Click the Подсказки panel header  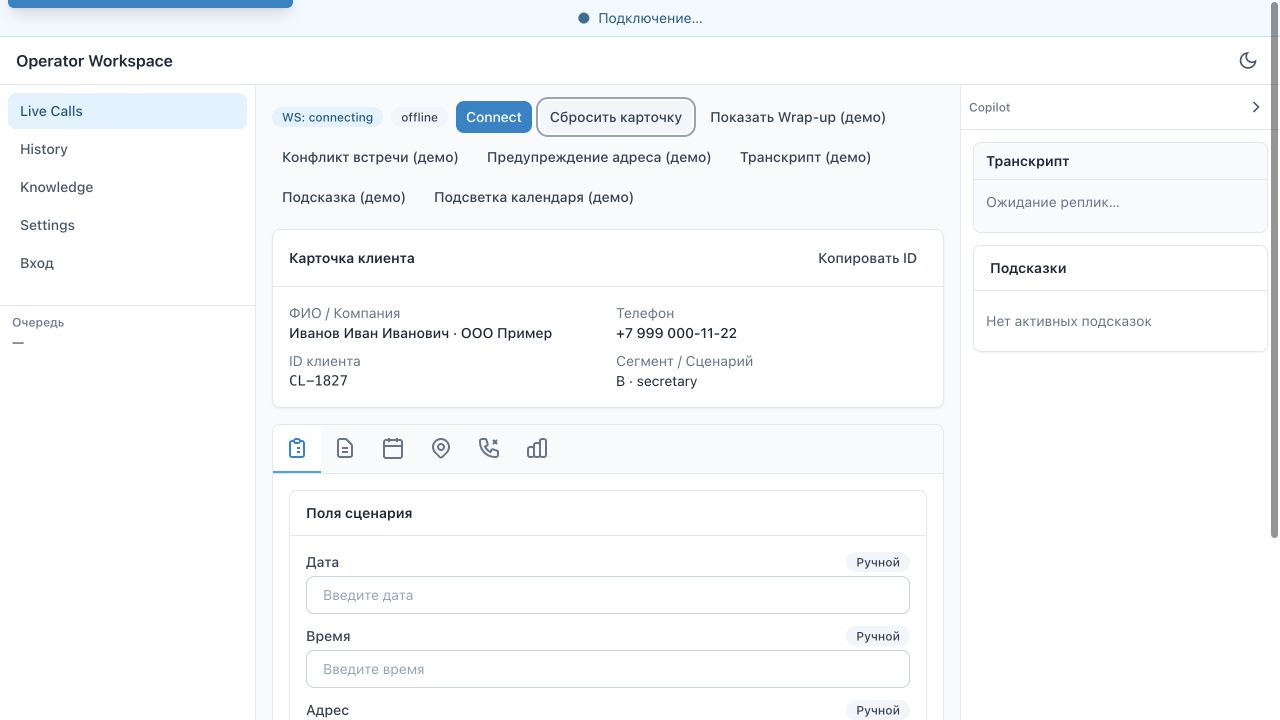coord(1120,268)
